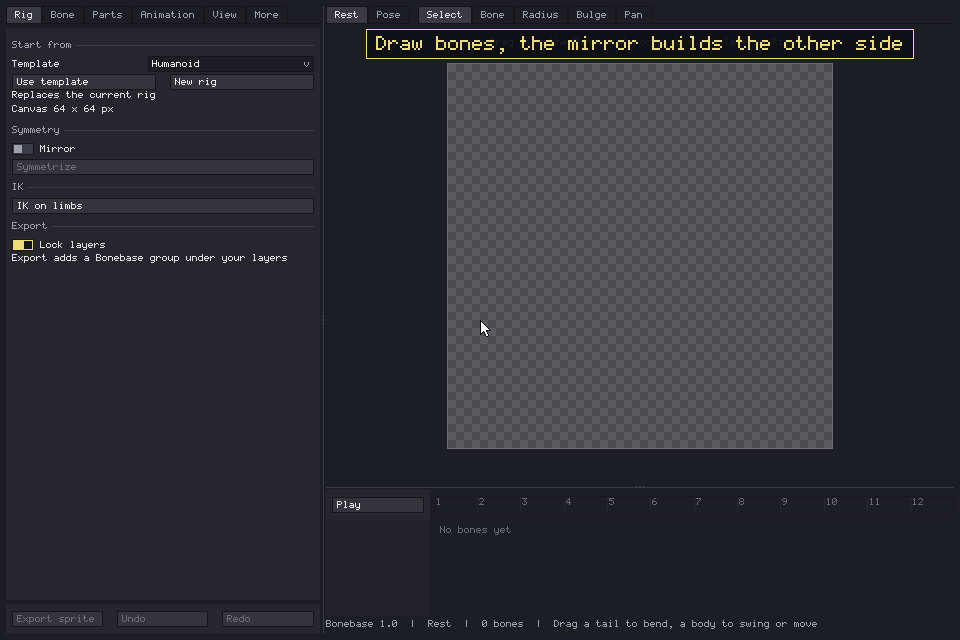Click the Use template button

(x=84, y=81)
